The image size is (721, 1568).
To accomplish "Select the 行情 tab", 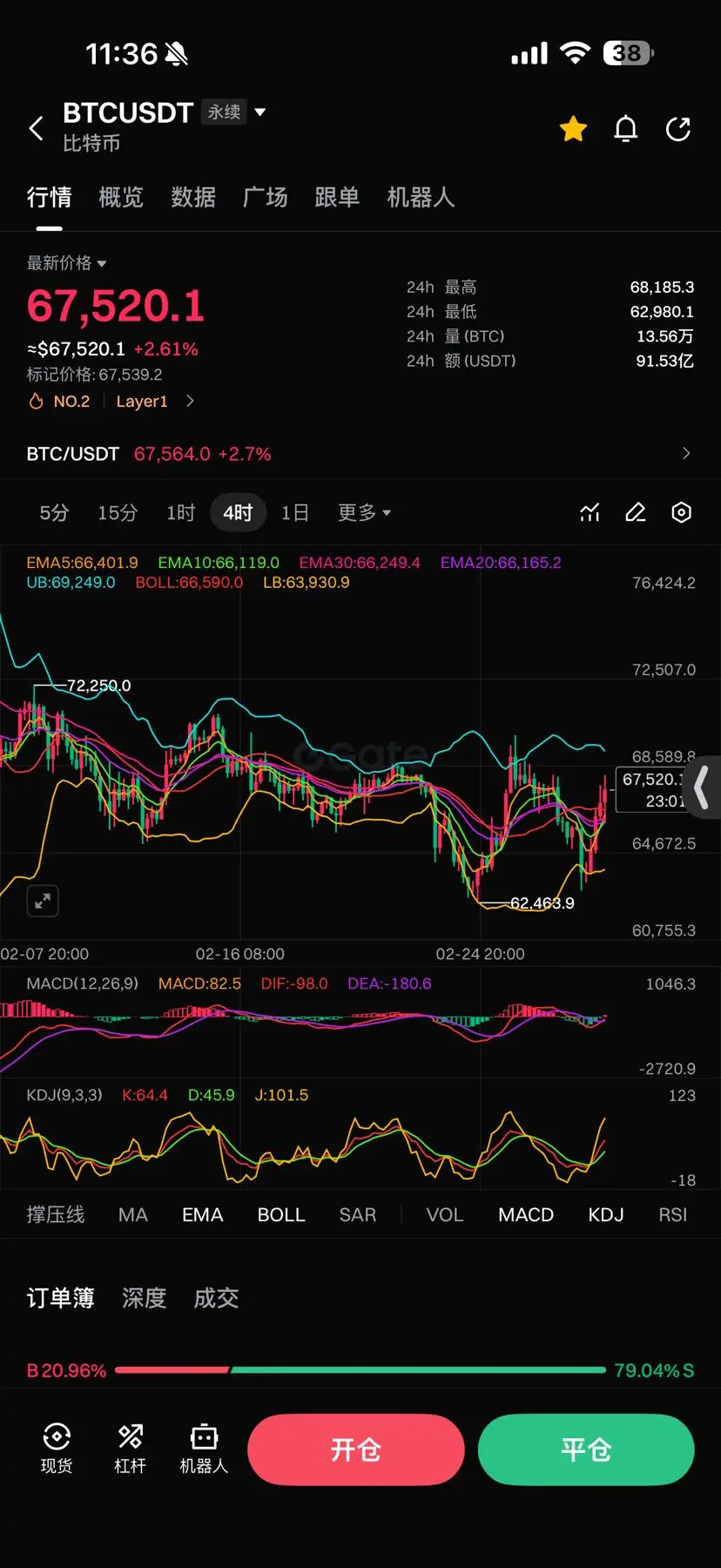I will tap(49, 198).
